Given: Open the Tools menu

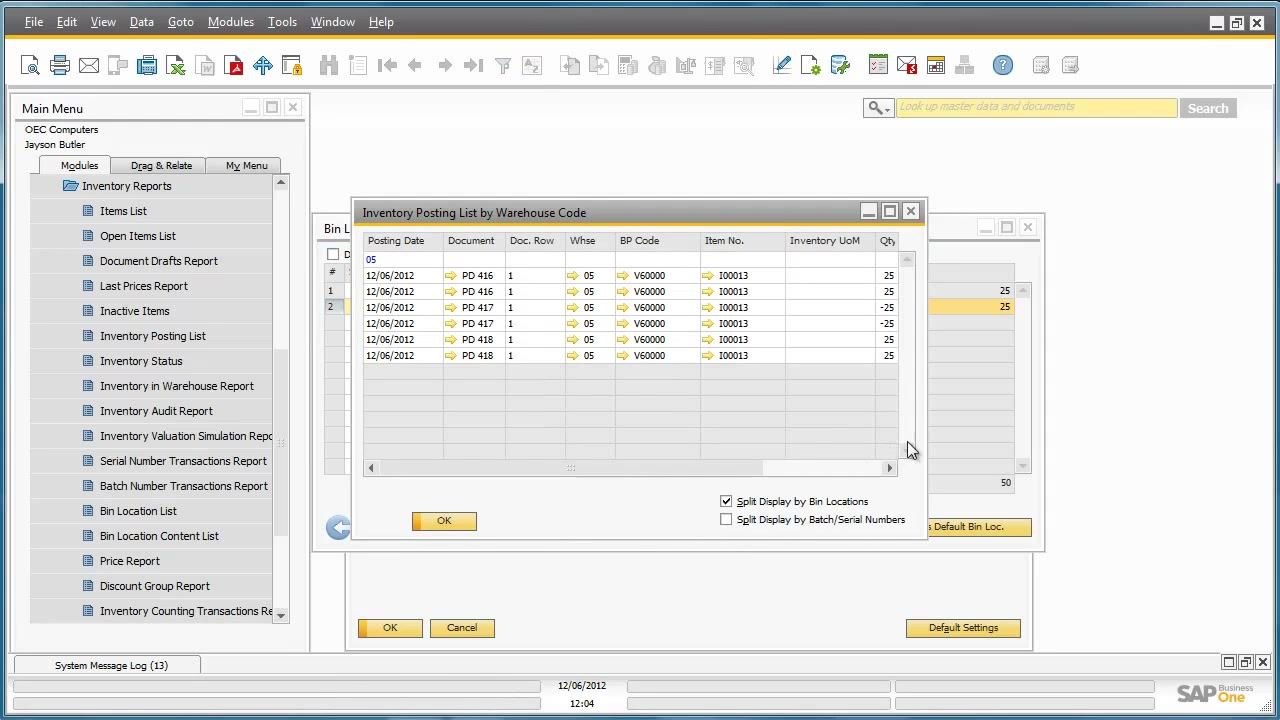Looking at the screenshot, I should pyautogui.click(x=282, y=22).
